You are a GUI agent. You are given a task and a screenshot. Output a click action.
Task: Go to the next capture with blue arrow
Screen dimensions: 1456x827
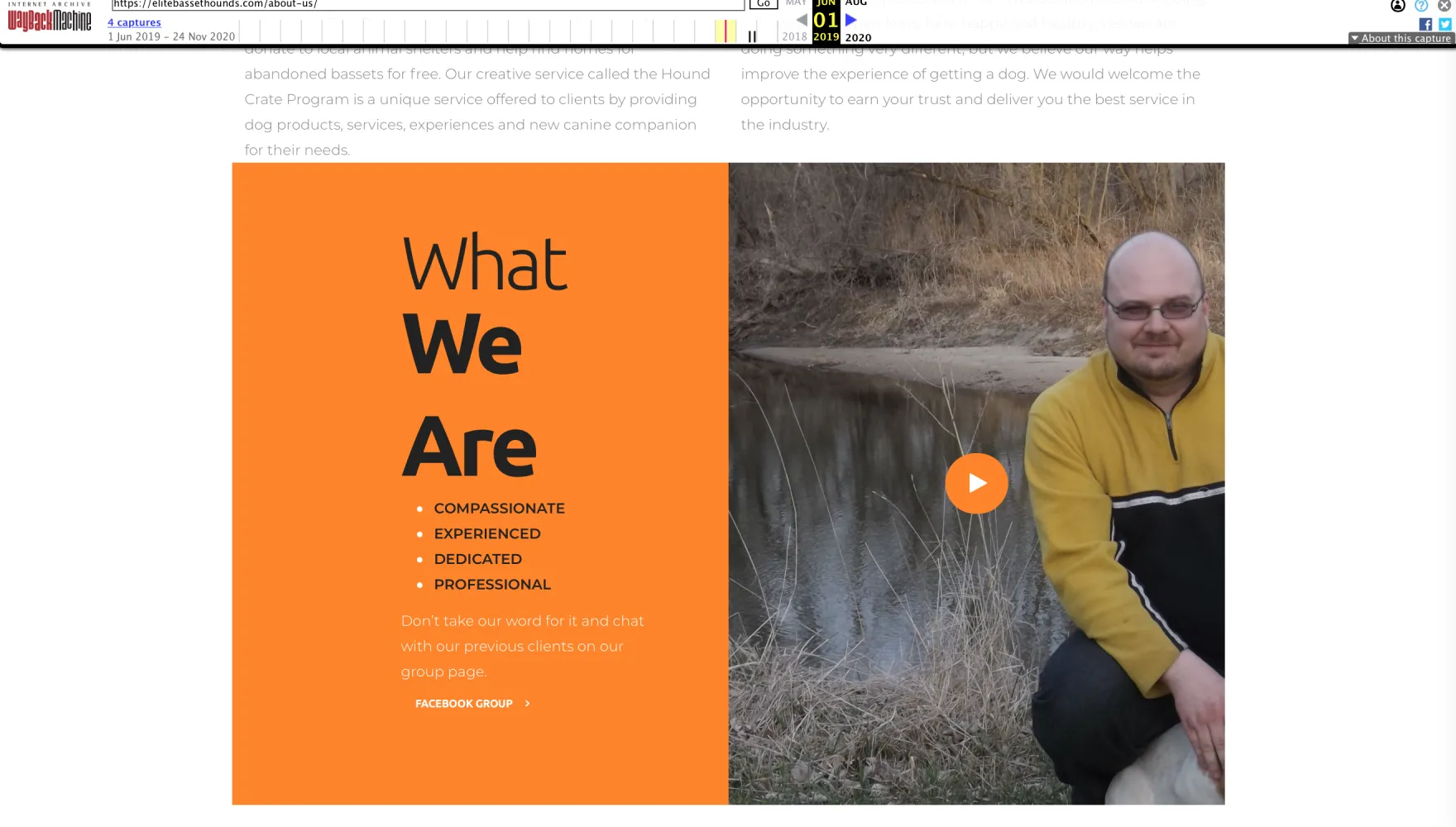coord(851,20)
